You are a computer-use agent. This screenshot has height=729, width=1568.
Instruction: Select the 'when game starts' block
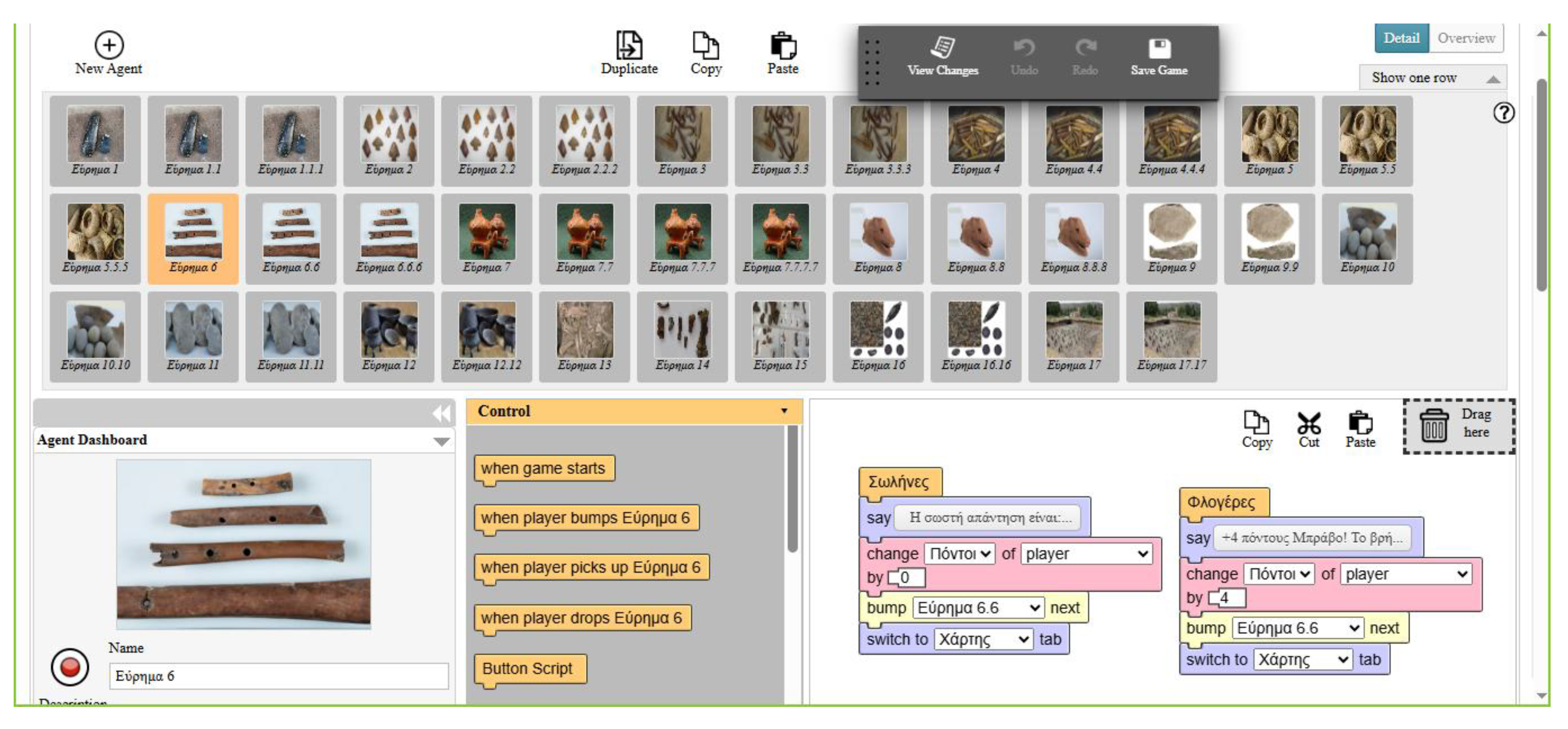(543, 468)
